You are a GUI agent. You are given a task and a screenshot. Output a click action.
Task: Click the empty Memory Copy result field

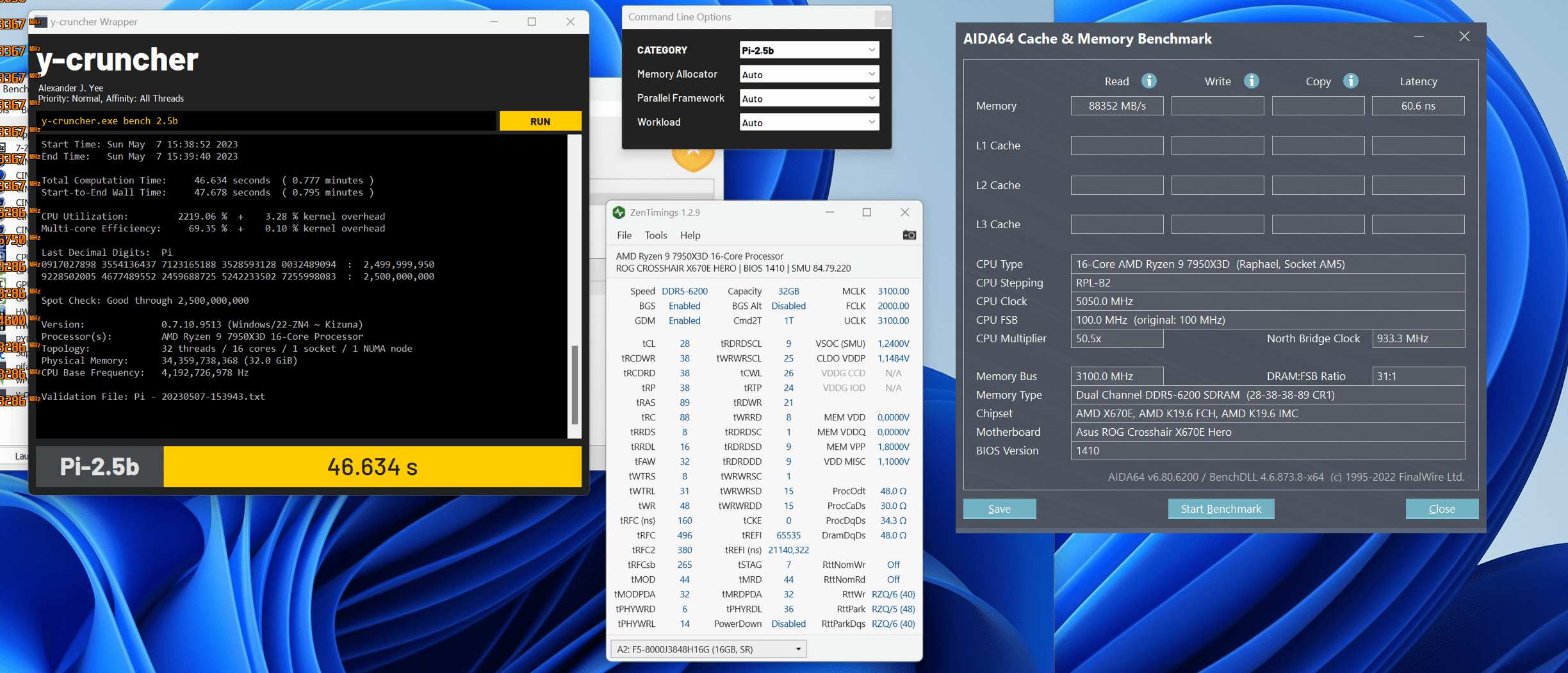[1318, 106]
